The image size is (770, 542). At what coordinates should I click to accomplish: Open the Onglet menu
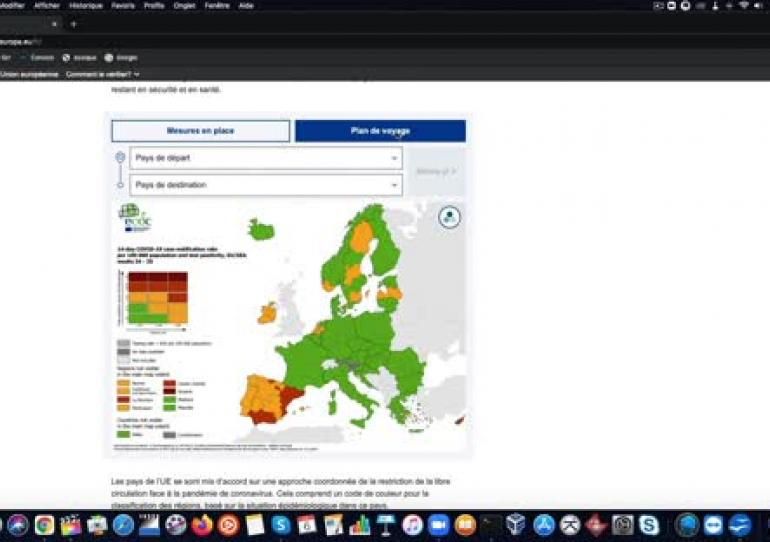tap(185, 5)
